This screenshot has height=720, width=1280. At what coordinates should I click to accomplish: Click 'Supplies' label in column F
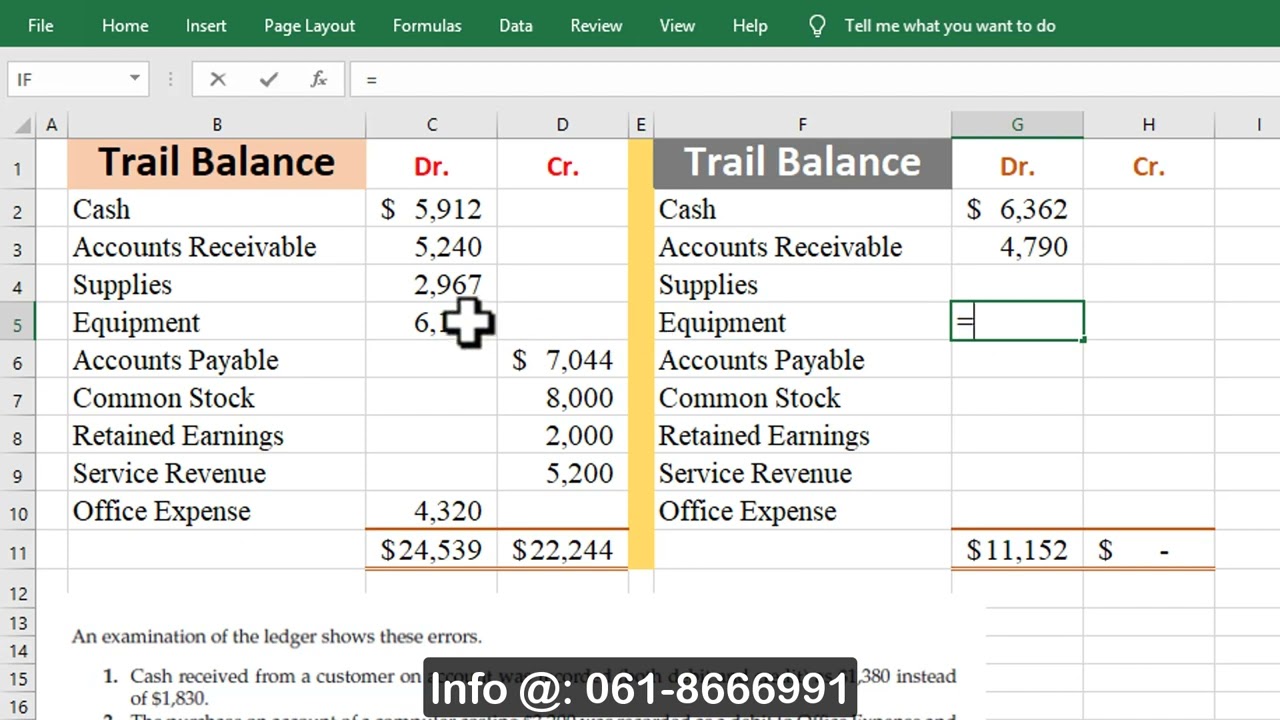click(708, 286)
